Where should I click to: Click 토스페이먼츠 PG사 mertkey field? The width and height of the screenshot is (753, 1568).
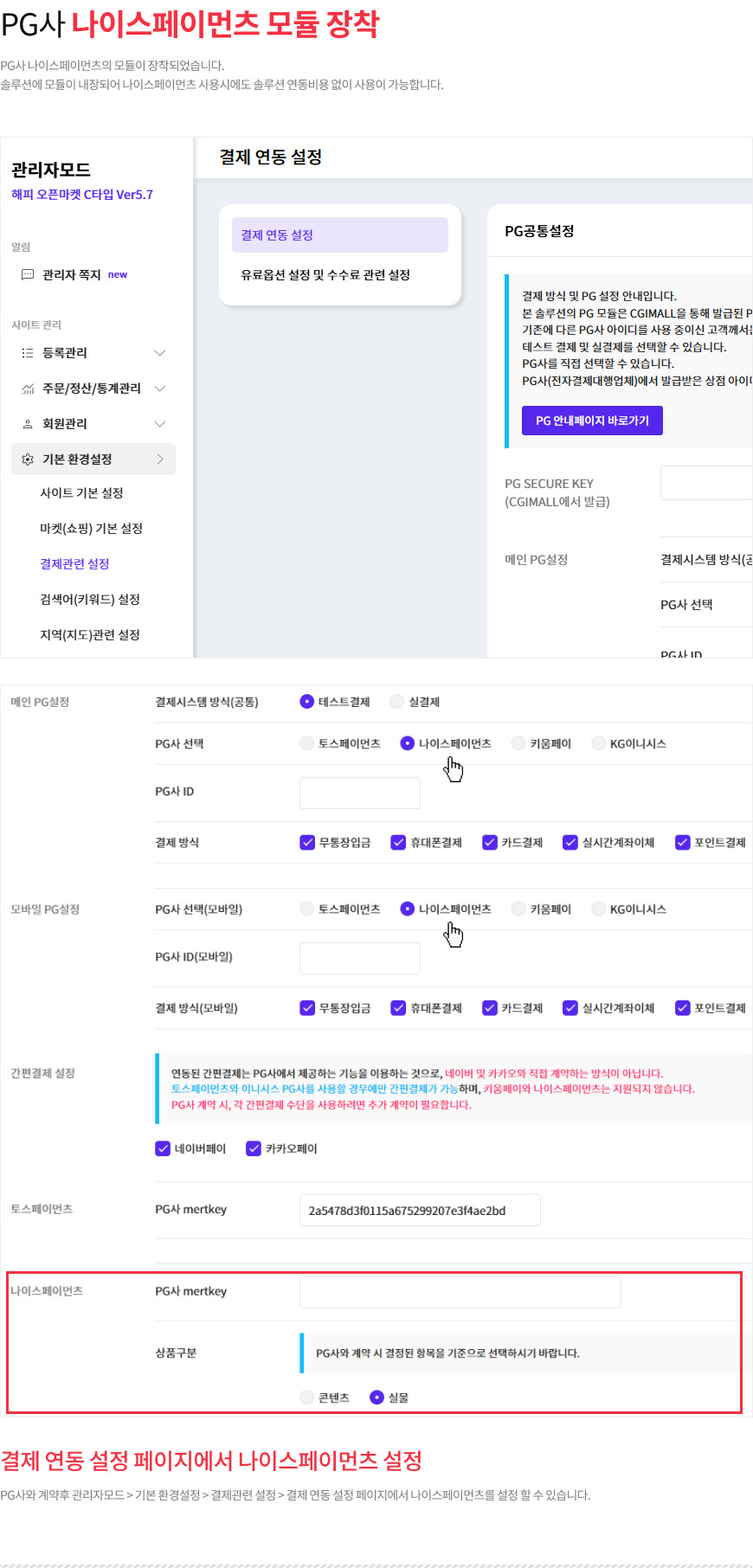pos(420,1211)
